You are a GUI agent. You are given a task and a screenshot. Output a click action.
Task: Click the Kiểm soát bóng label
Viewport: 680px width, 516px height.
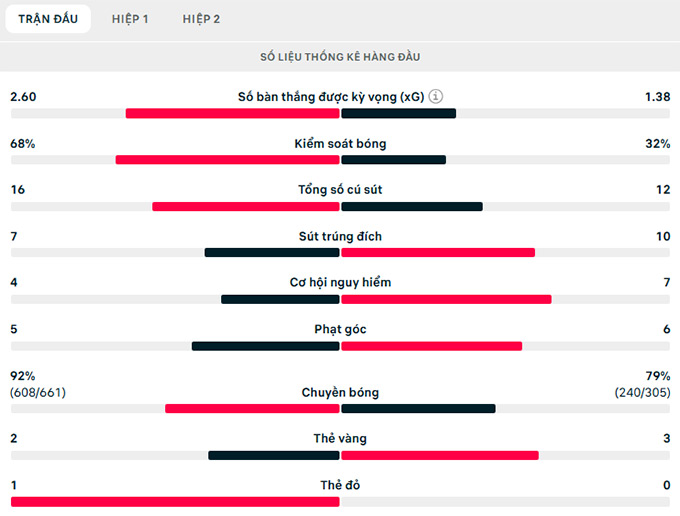click(340, 144)
